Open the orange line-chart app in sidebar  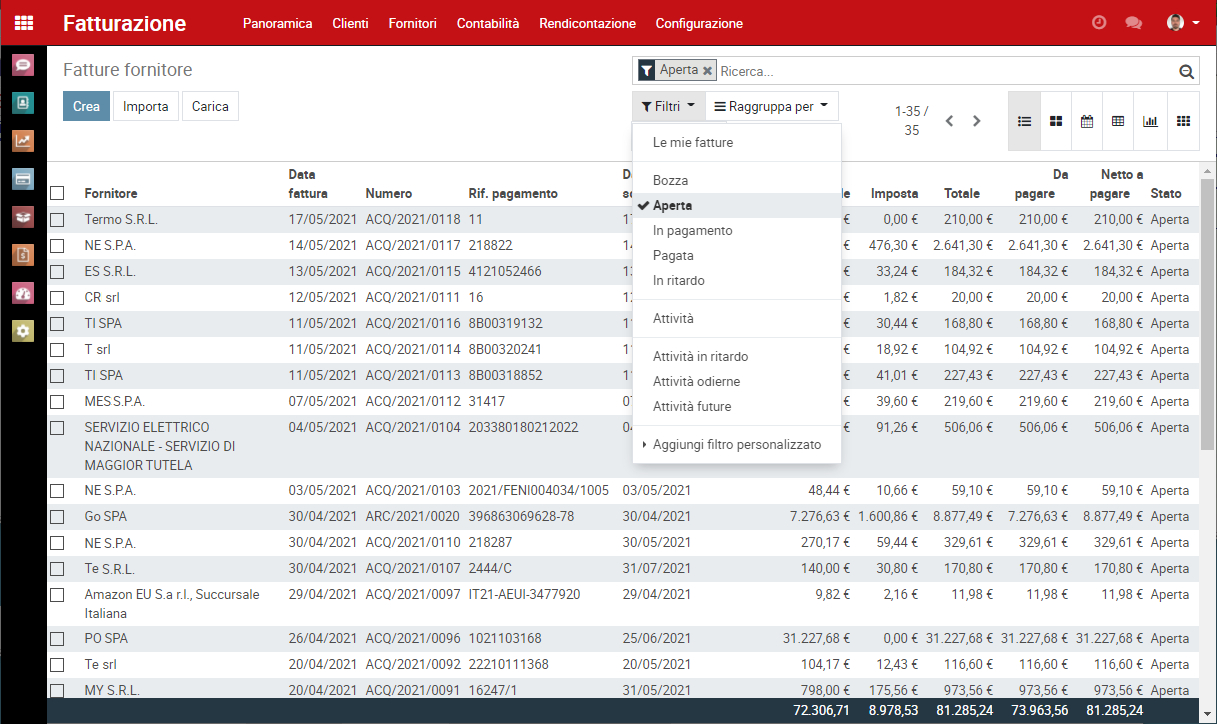click(23, 141)
